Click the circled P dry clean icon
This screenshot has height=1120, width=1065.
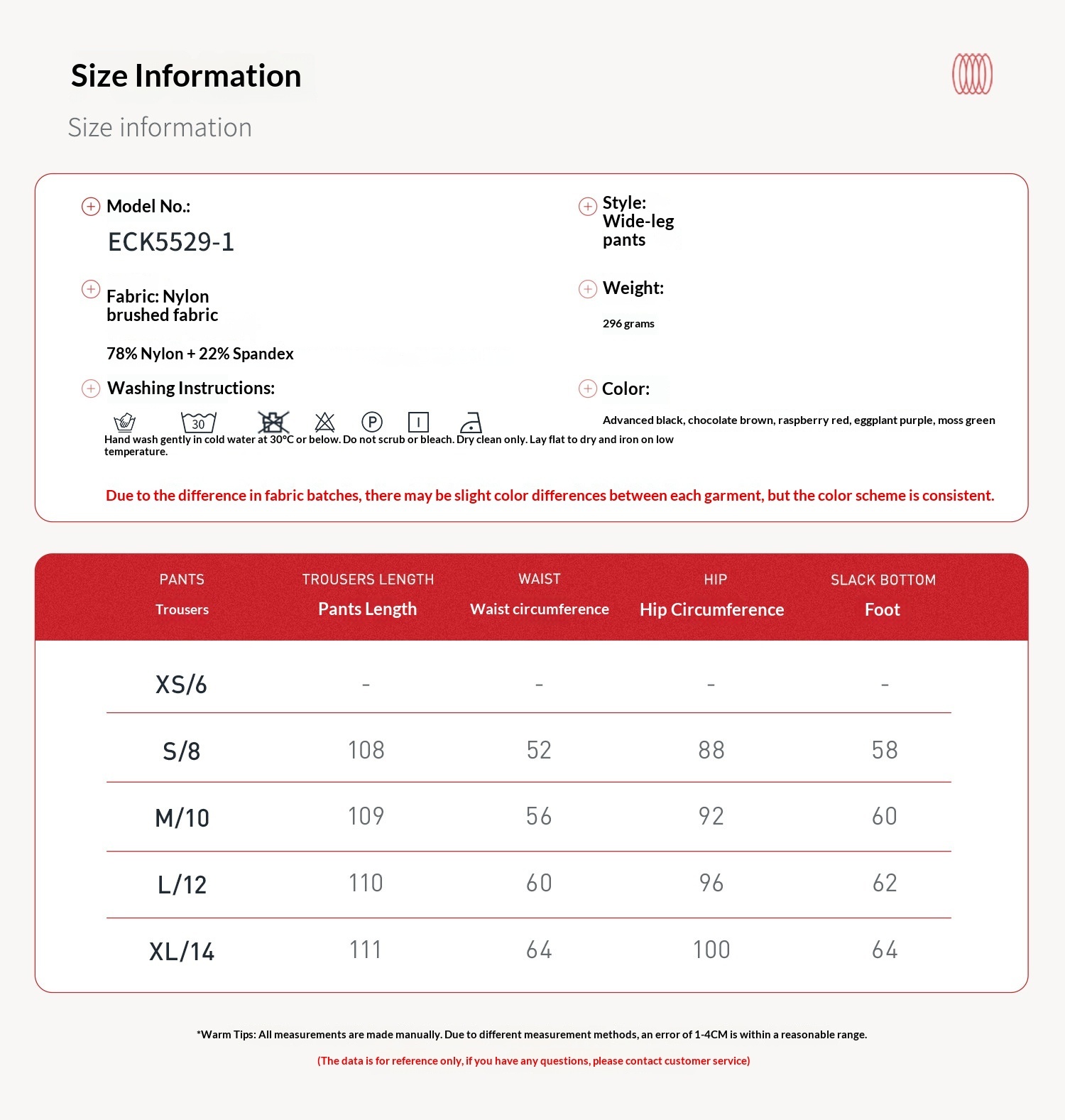coord(372,422)
